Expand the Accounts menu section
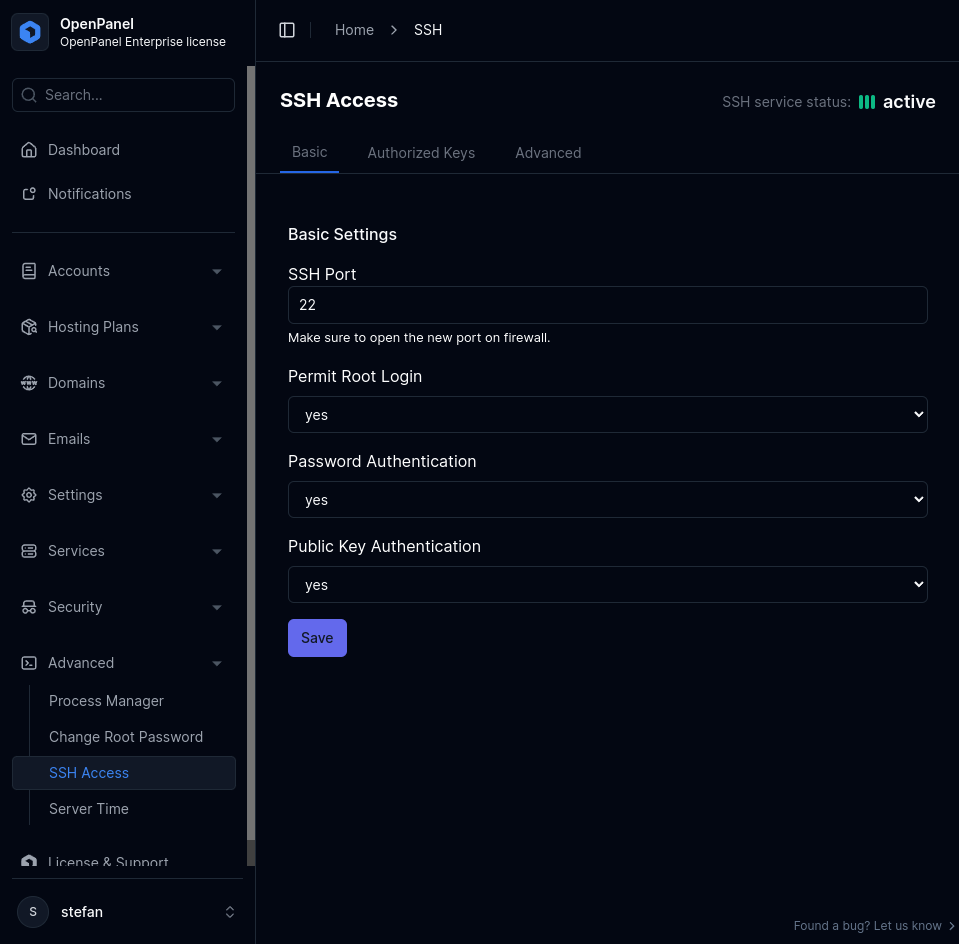The height and width of the screenshot is (944, 959). coord(123,271)
